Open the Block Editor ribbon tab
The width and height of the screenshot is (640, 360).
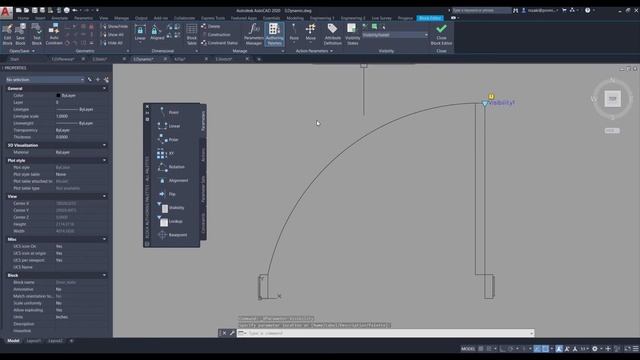pyautogui.click(x=430, y=18)
